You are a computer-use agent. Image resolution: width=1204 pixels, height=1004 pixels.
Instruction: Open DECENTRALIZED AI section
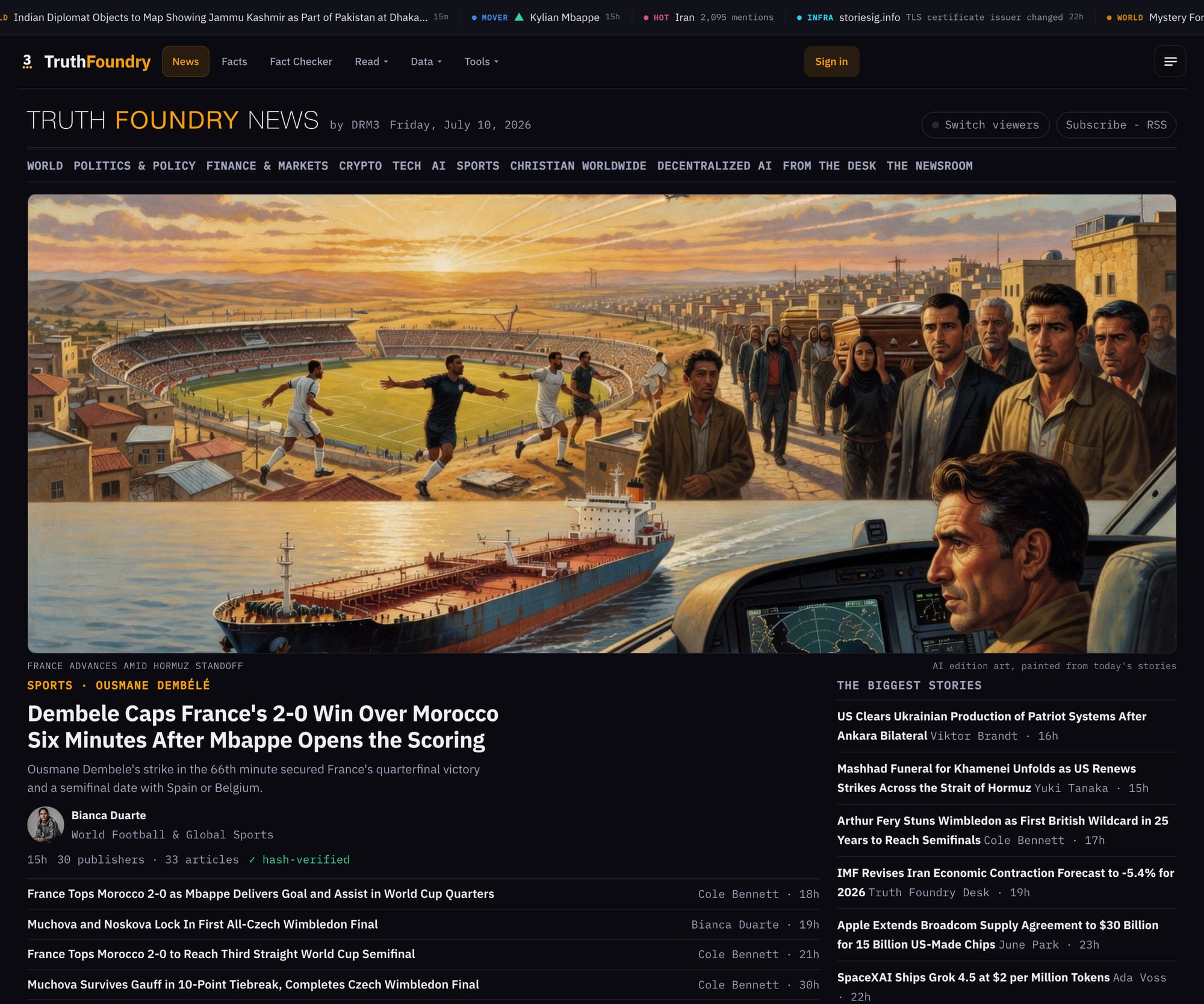tap(715, 166)
